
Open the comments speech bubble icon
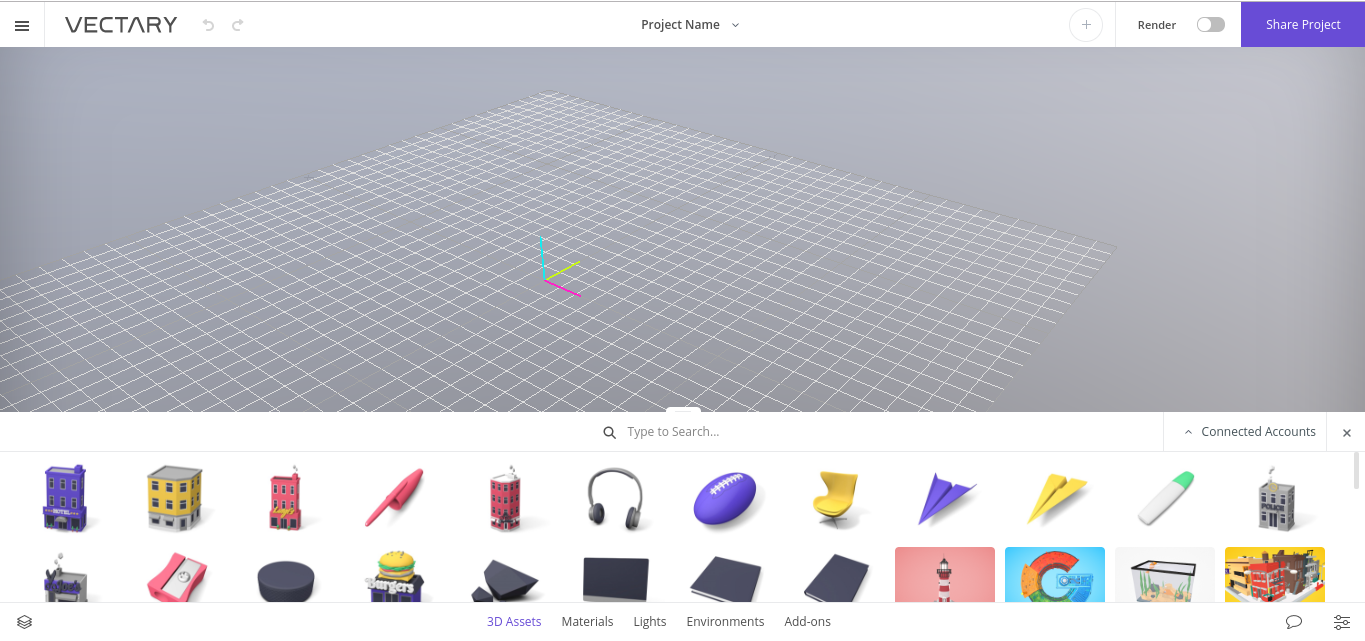1294,622
